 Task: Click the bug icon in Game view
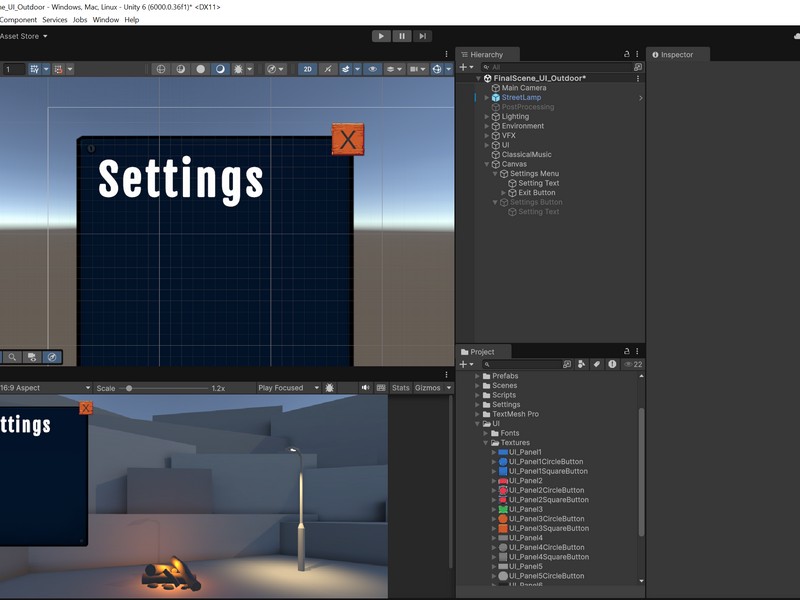point(330,388)
